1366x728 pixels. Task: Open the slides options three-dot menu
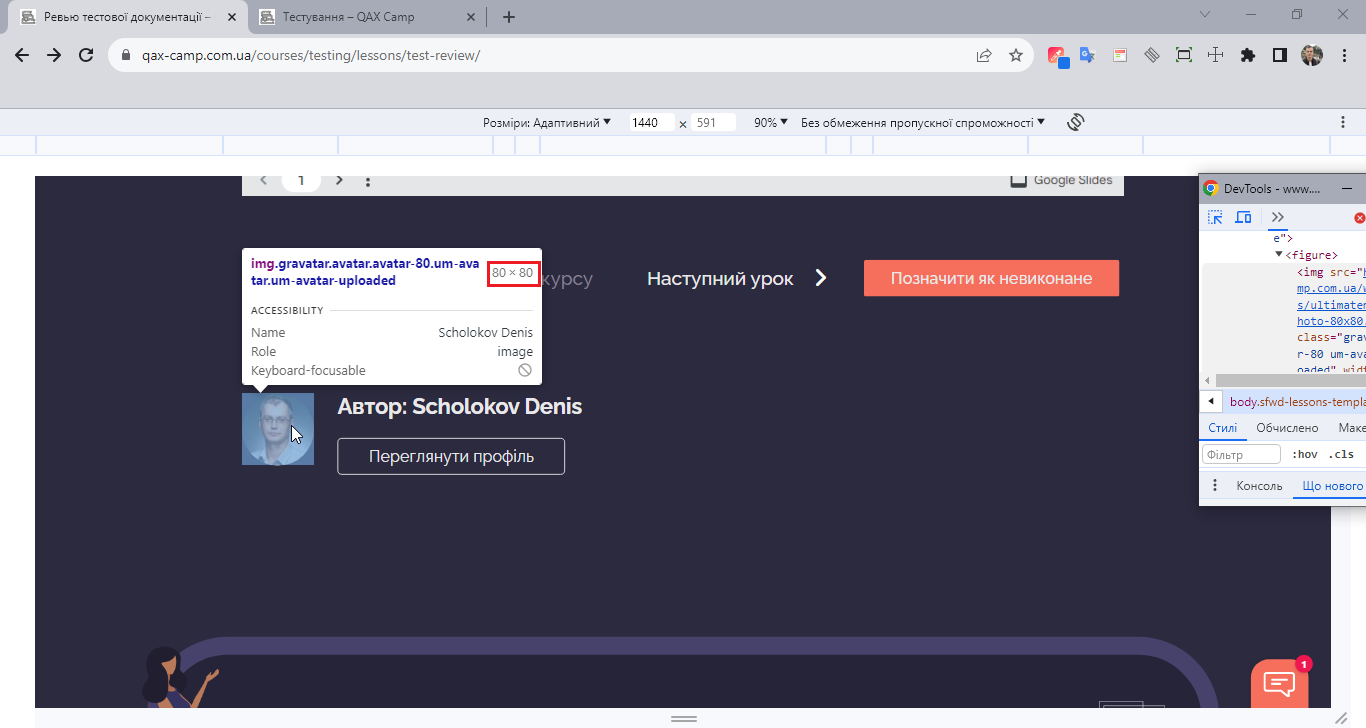pos(368,181)
